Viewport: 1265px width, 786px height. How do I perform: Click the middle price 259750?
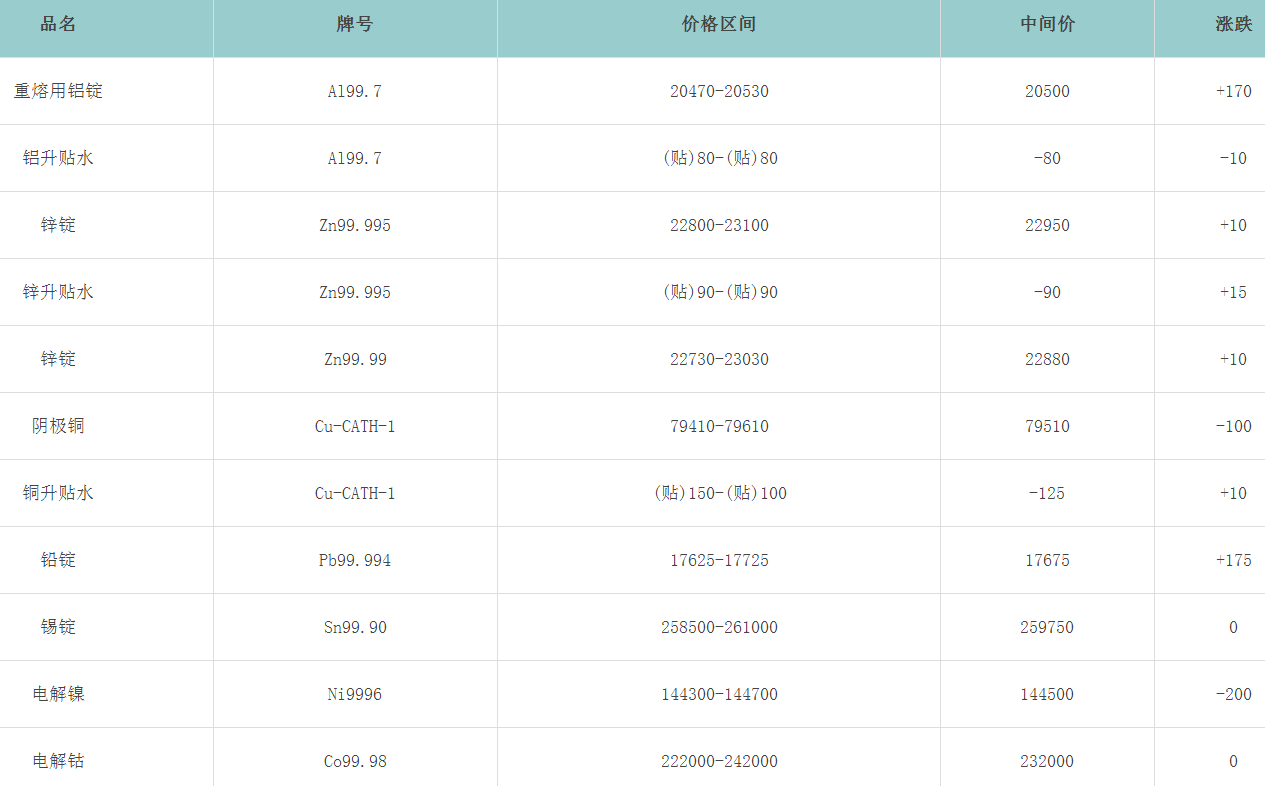coord(1047,627)
